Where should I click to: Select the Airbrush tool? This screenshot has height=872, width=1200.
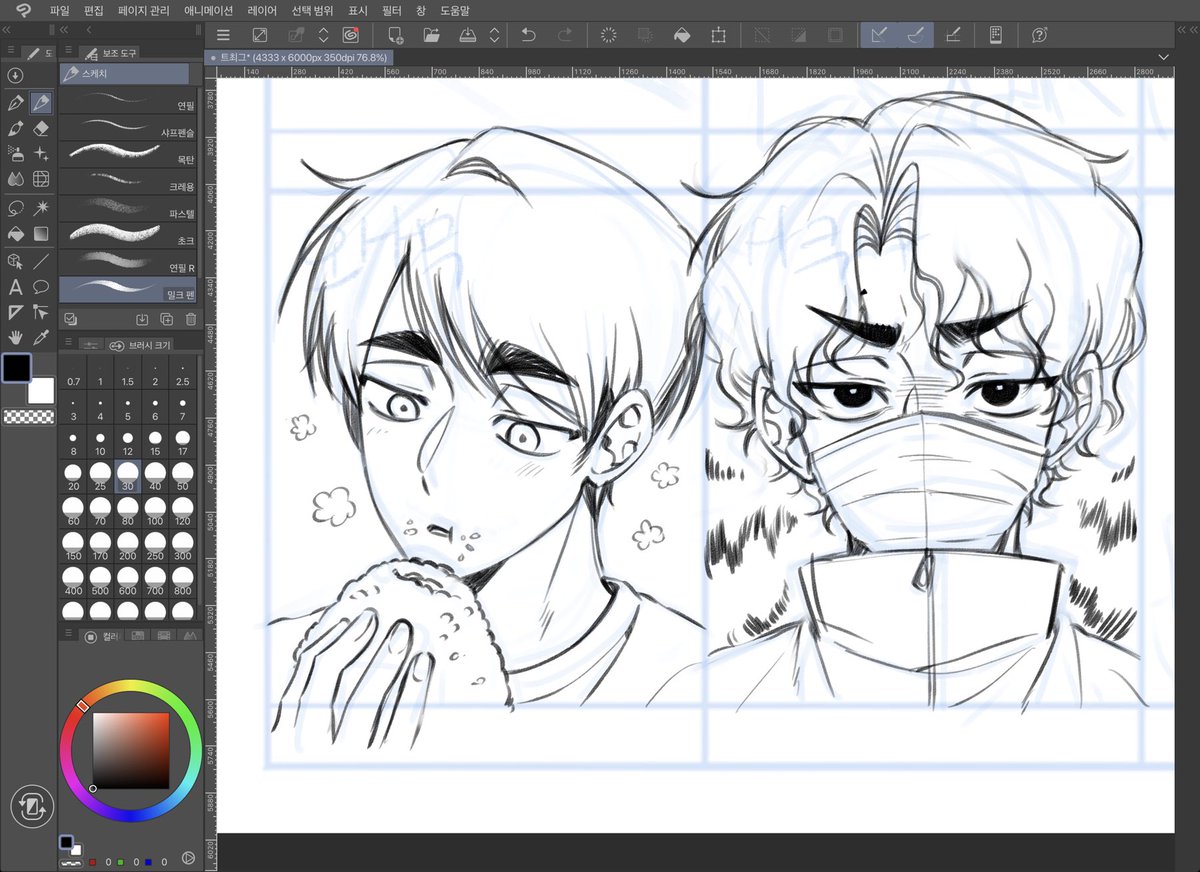[15, 154]
